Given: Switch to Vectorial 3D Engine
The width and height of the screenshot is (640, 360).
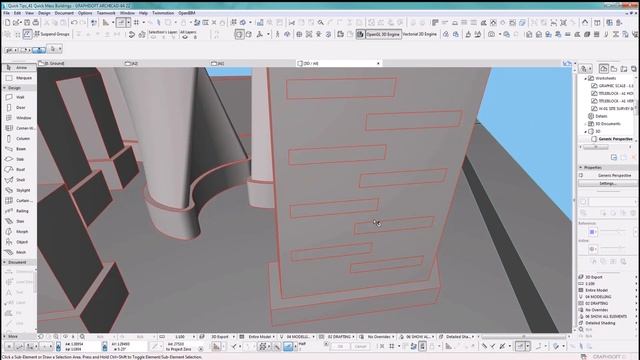Looking at the screenshot, I should [419, 35].
